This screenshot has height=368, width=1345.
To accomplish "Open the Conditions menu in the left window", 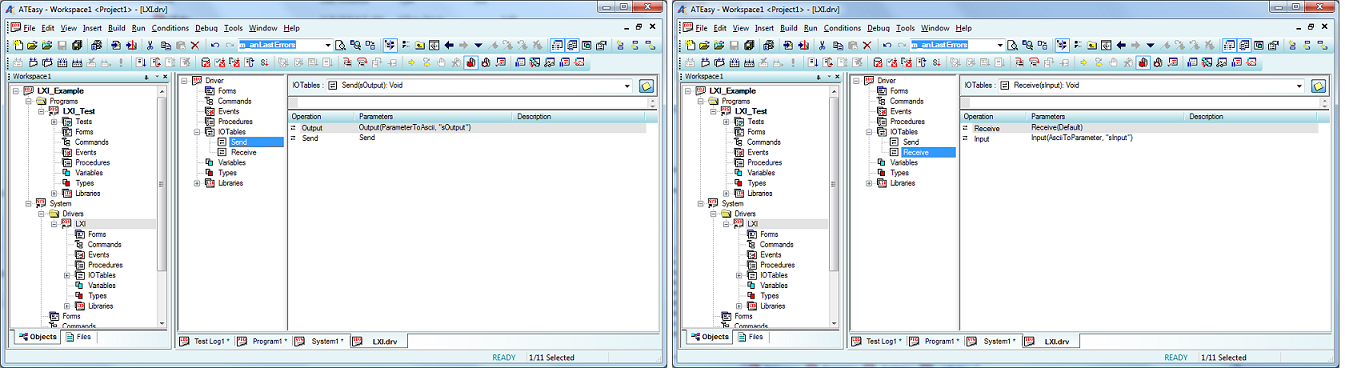I will tap(170, 28).
